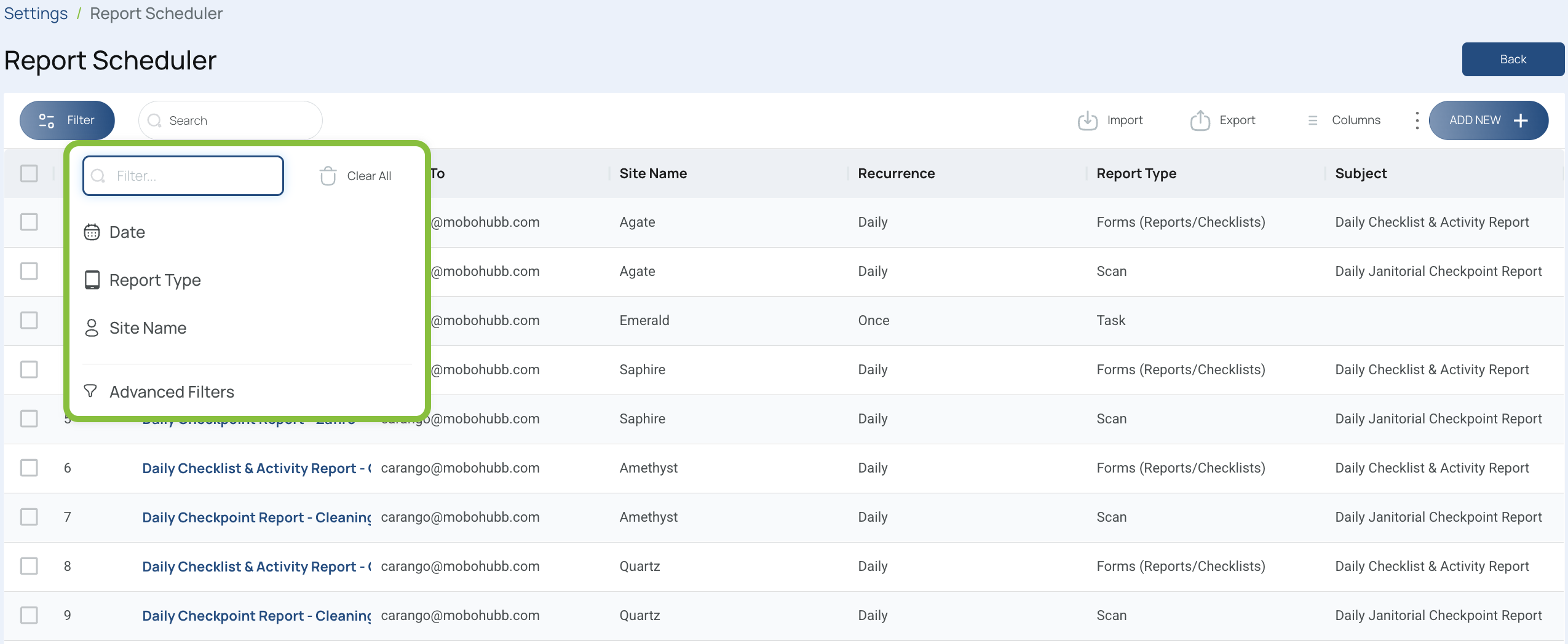Click the Report Type column header
Image resolution: width=1568 pixels, height=644 pixels.
click(x=1136, y=173)
